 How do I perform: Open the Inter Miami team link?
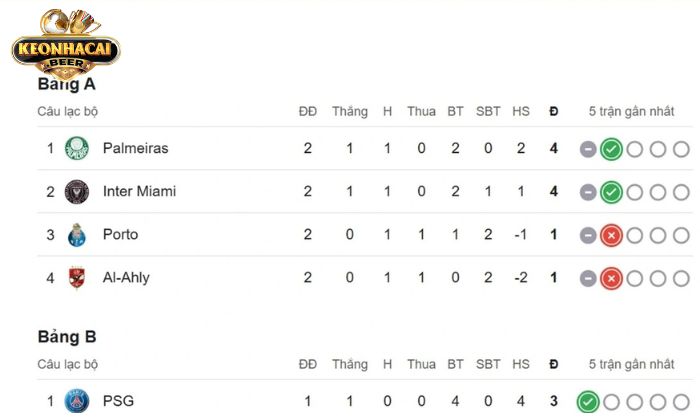139,192
